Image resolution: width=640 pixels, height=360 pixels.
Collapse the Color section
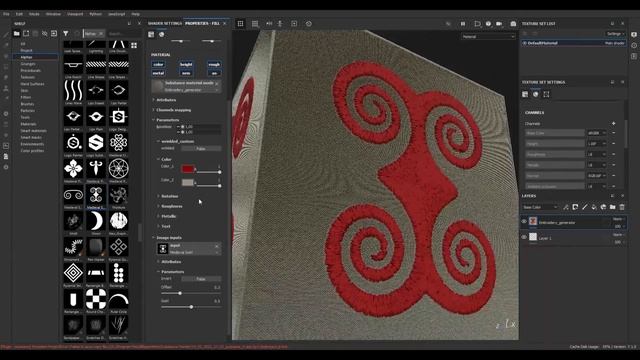pos(166,159)
